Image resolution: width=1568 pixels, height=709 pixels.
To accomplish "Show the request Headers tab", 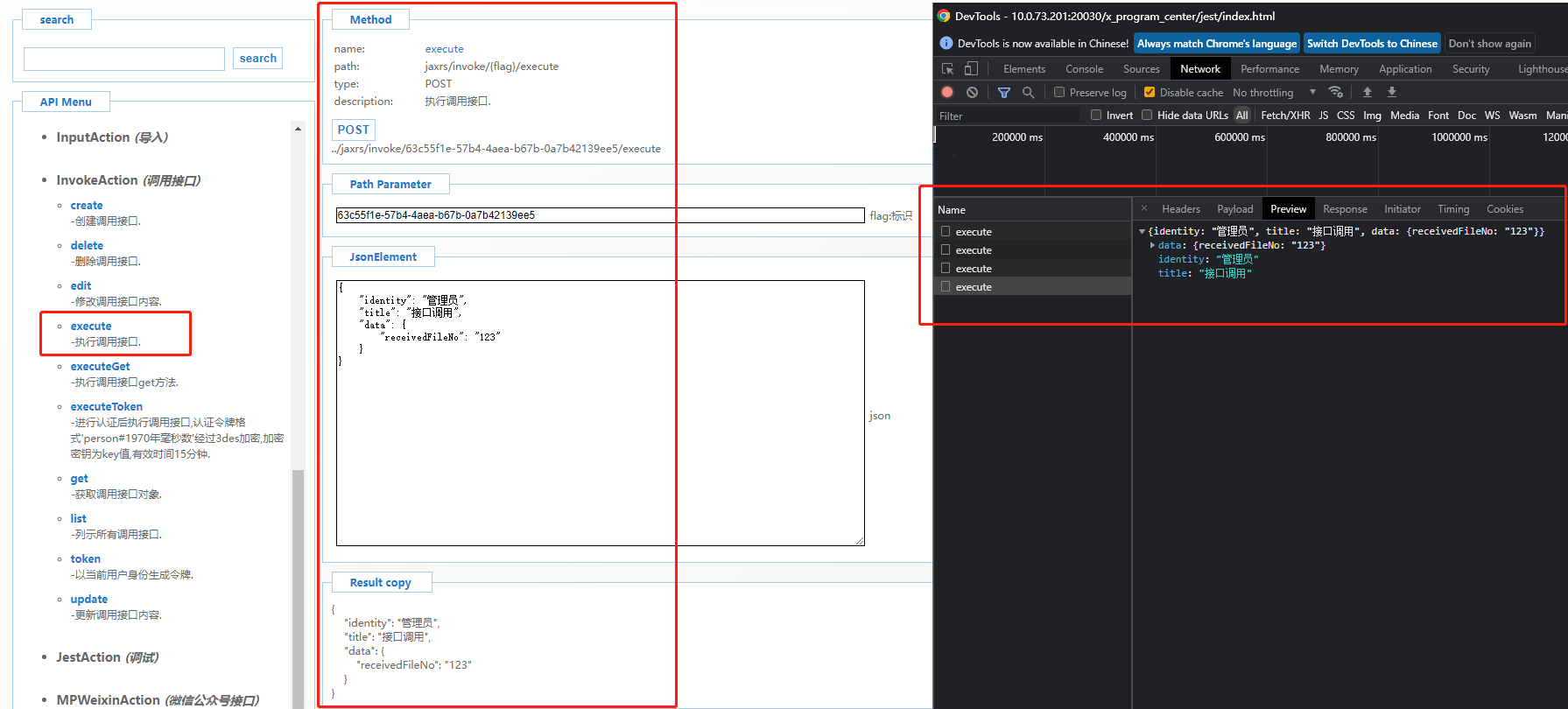I will pos(1181,209).
